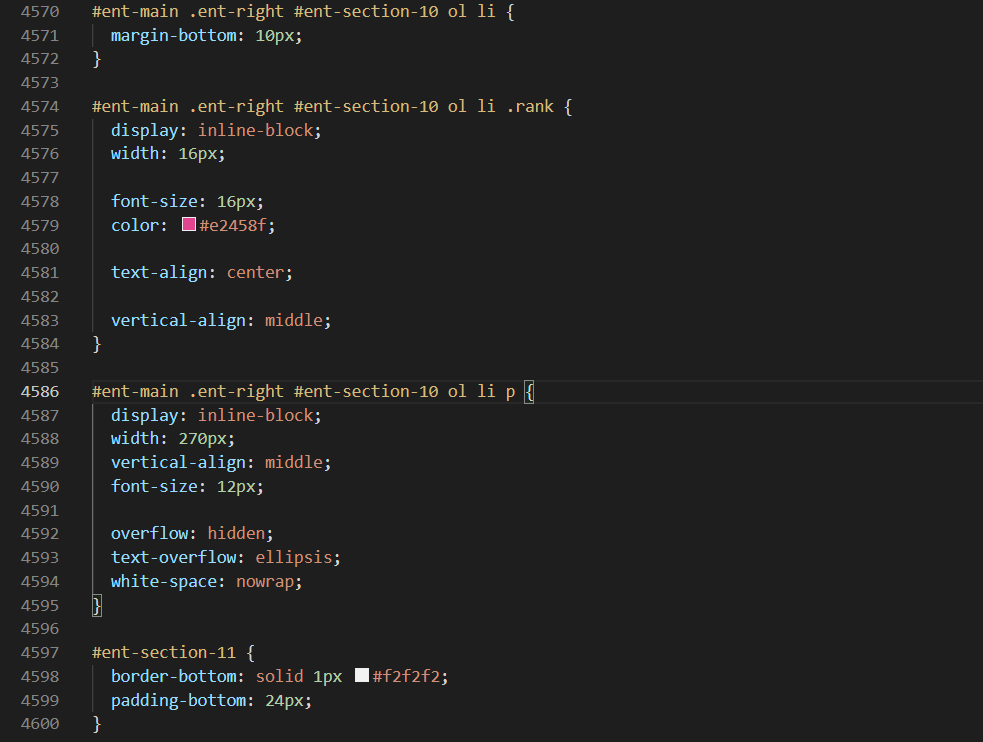983x742 pixels.
Task: Click 'overflow' property on line 4592
Action: tap(149, 533)
